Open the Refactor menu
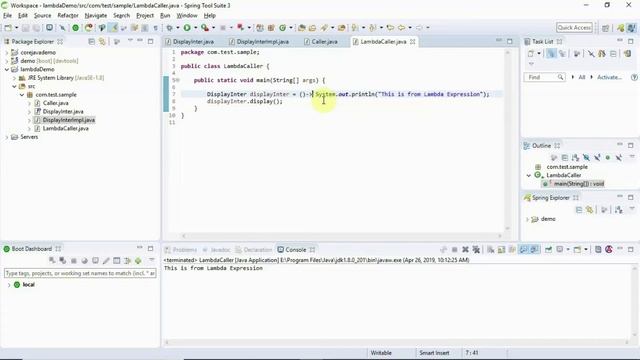The height and width of the screenshot is (360, 640). click(x=68, y=16)
